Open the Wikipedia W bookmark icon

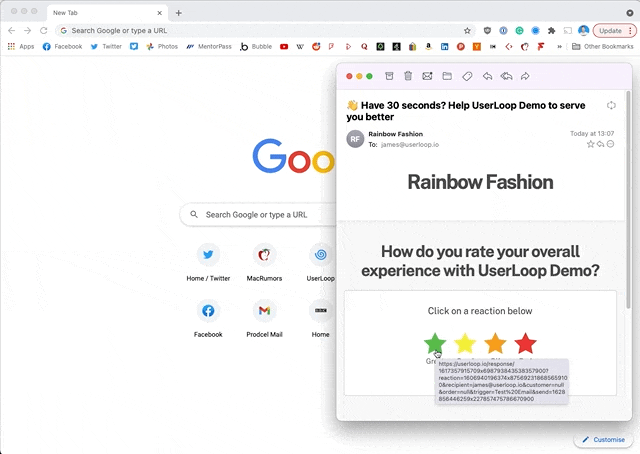pyautogui.click(x=300, y=47)
